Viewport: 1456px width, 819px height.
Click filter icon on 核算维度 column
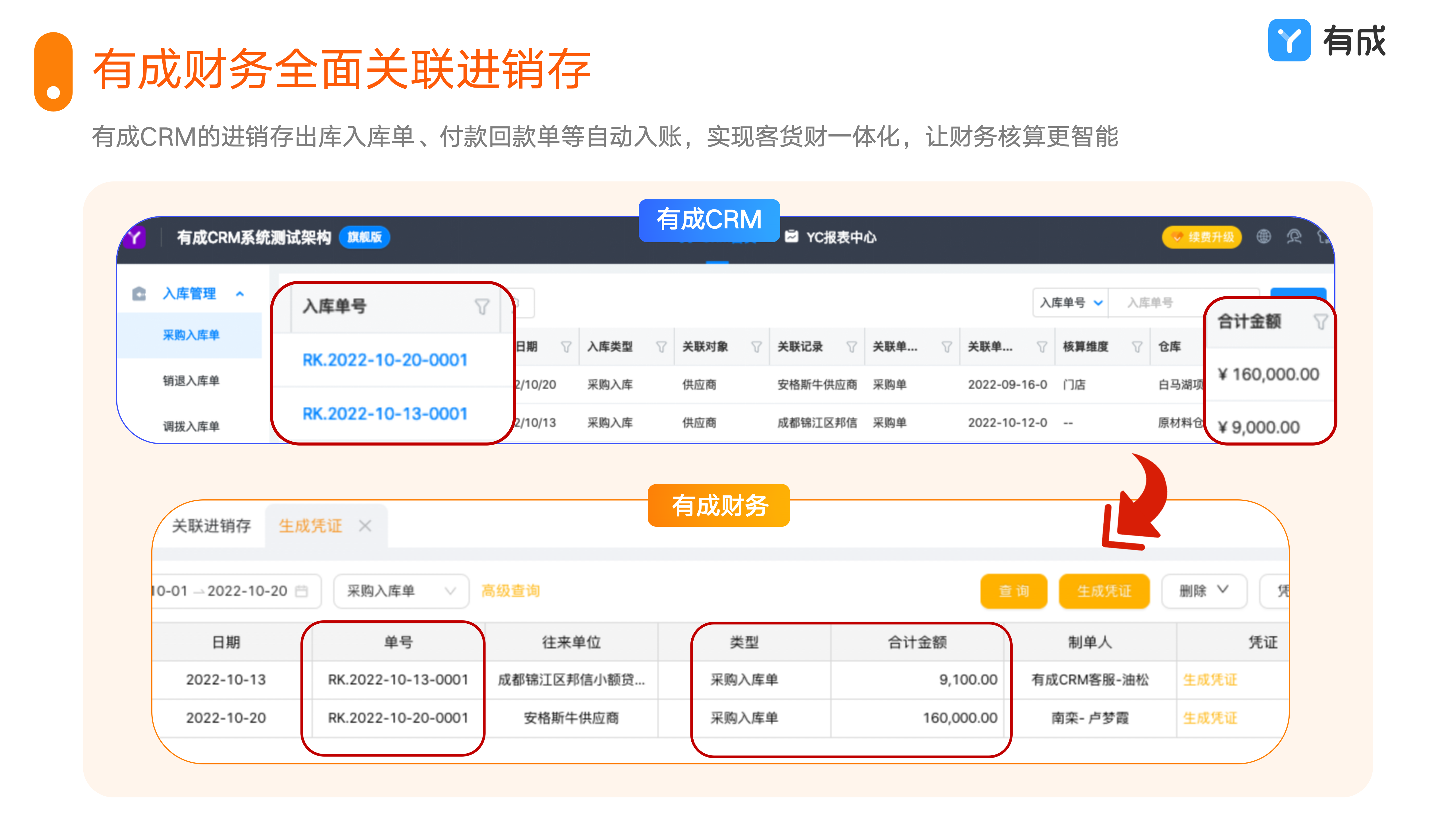click(1137, 346)
